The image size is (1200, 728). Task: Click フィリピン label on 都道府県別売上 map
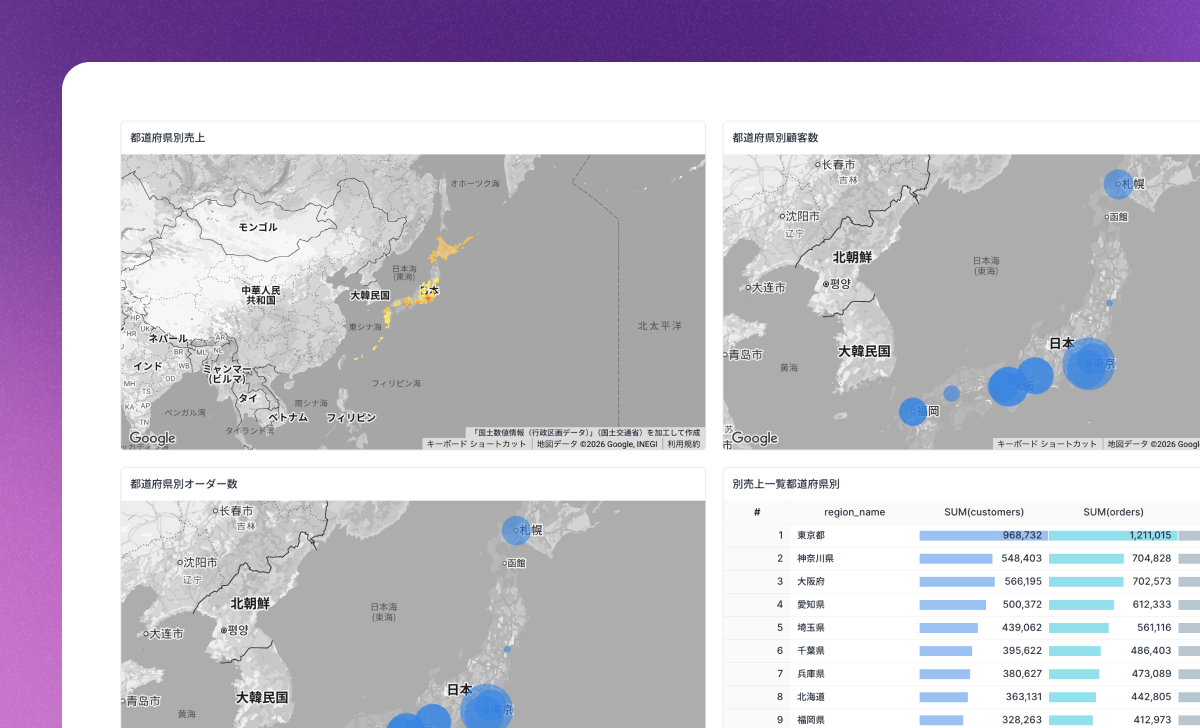(351, 417)
